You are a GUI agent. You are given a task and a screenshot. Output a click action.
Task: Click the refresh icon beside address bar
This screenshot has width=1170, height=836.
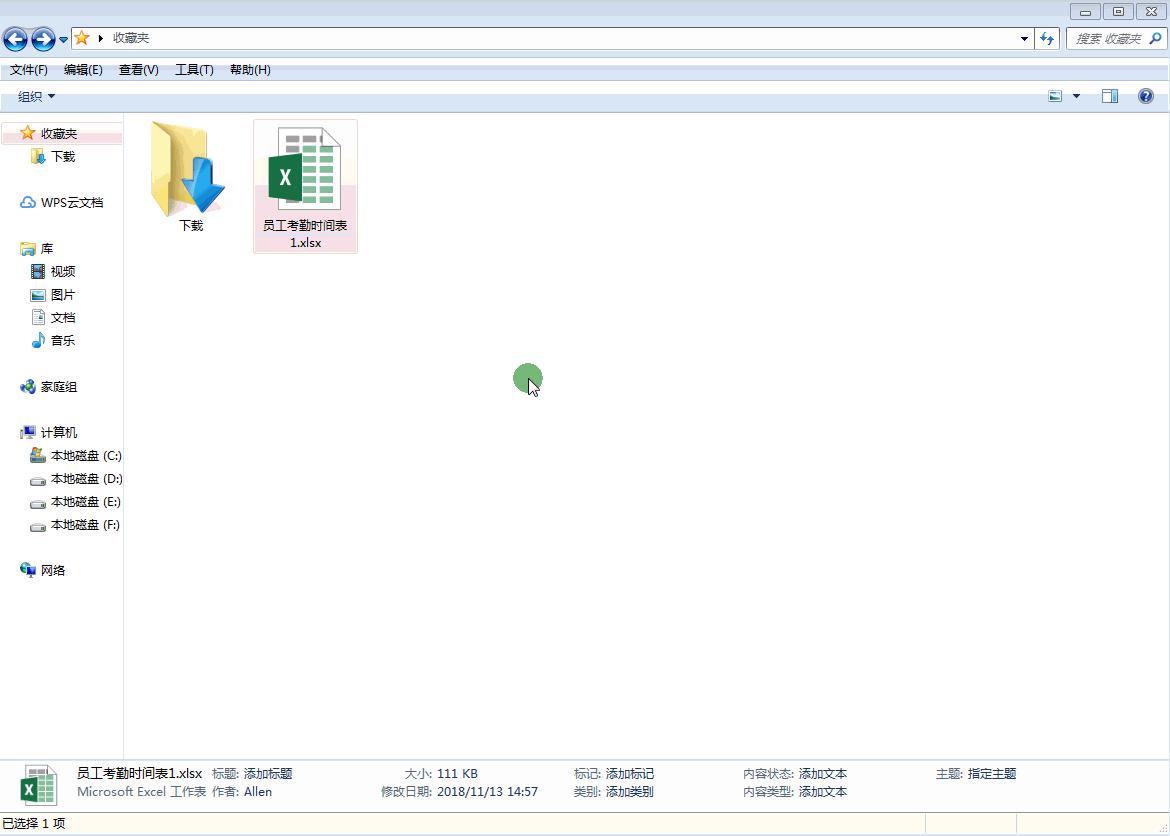click(1047, 38)
